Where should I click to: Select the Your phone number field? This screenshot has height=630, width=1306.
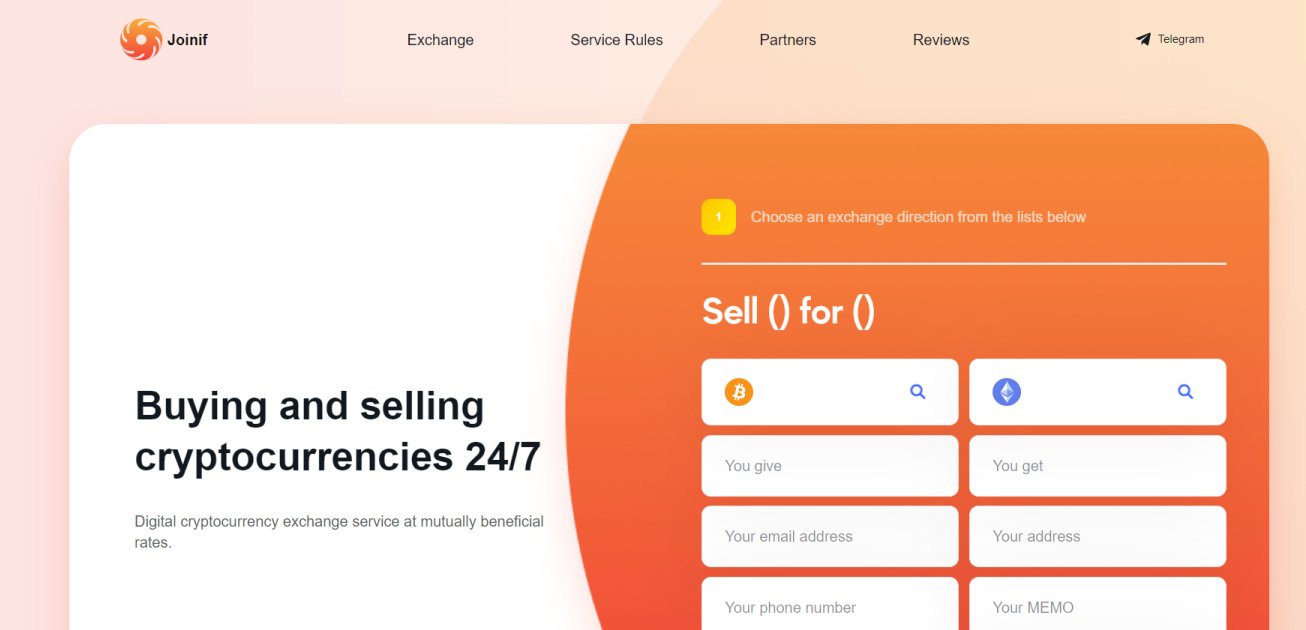tap(829, 606)
